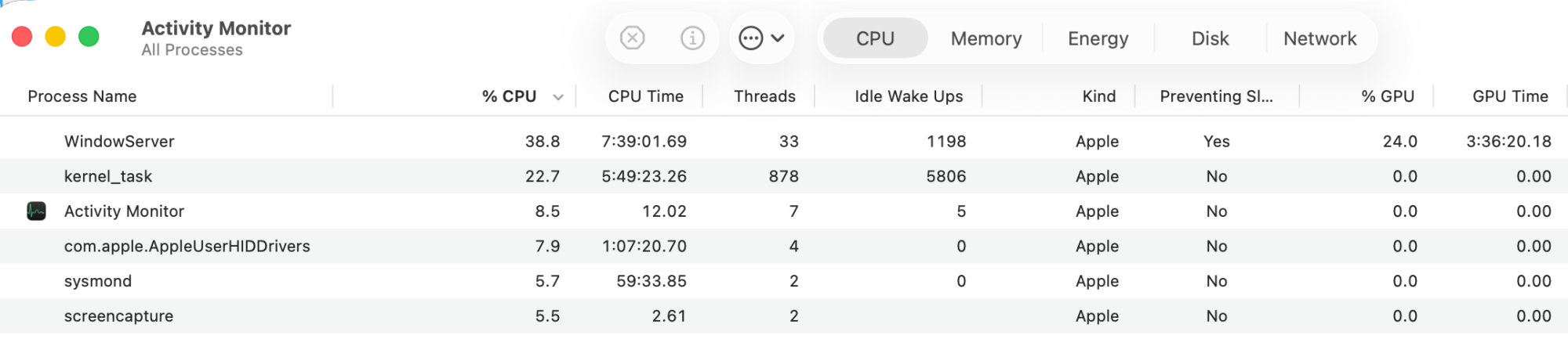Select the Network tab
The height and width of the screenshot is (339, 1568).
(1319, 38)
